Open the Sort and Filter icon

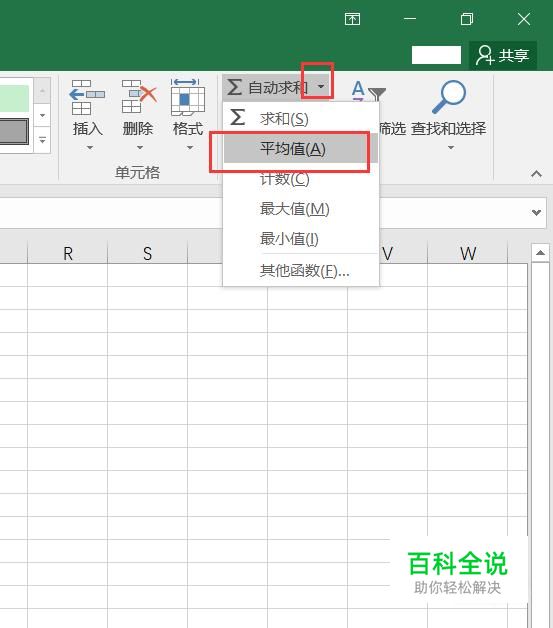(368, 92)
